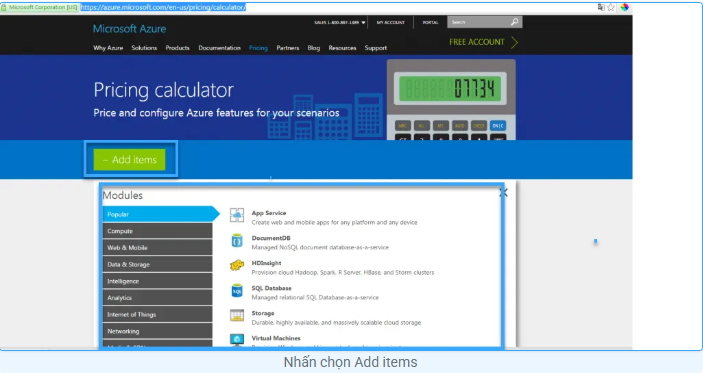Screen dimensions: 703x373
Task: Click the green Add items button
Action: click(130, 160)
